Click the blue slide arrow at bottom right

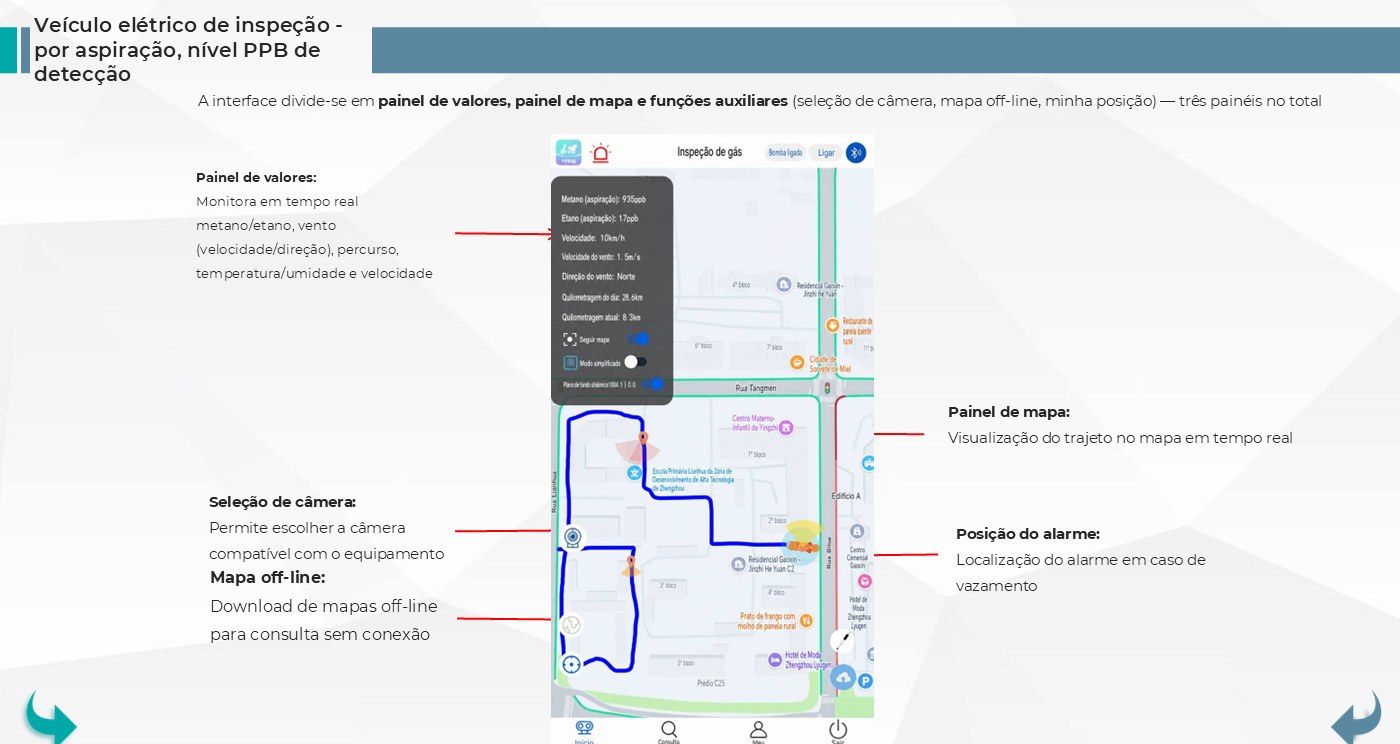click(x=1356, y=717)
